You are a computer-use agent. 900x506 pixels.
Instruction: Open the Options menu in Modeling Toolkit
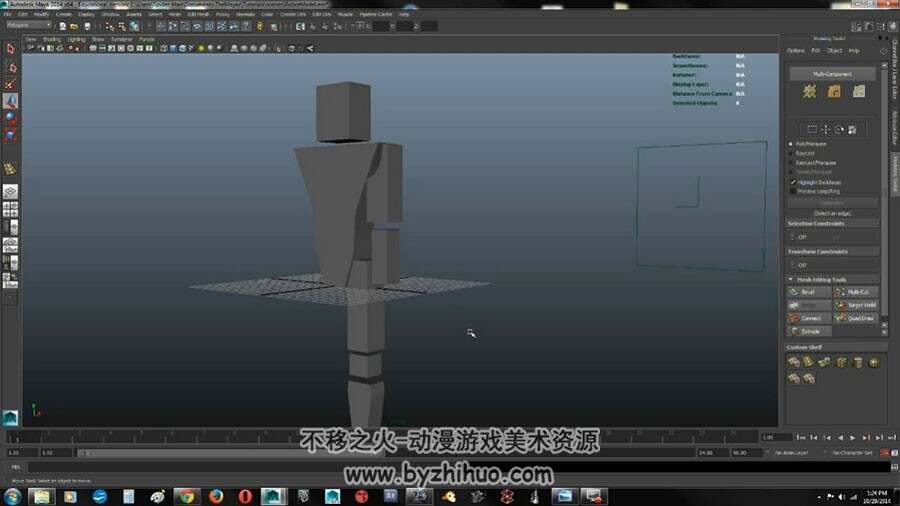tap(796, 50)
